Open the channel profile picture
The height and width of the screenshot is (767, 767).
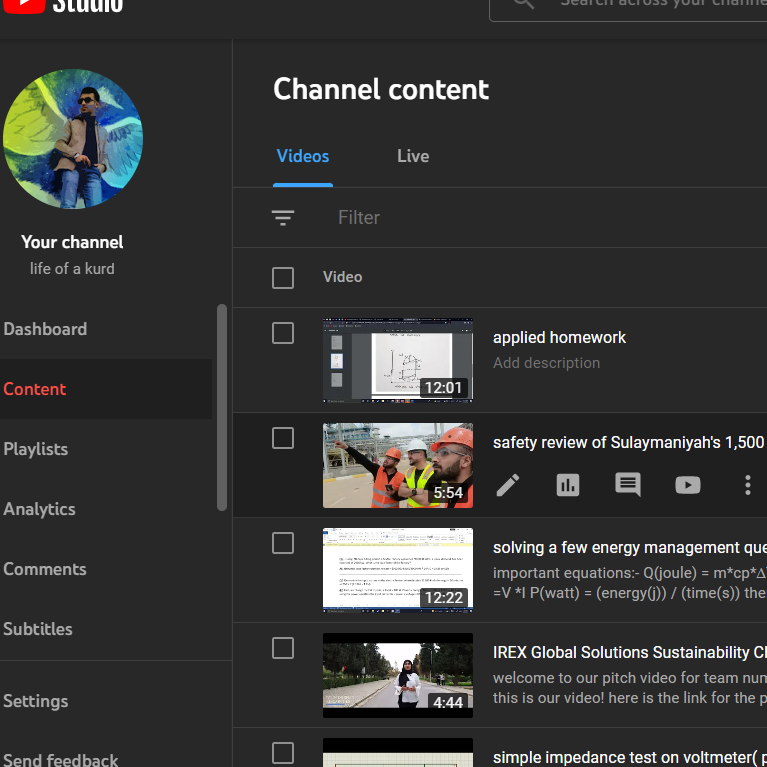point(73,139)
